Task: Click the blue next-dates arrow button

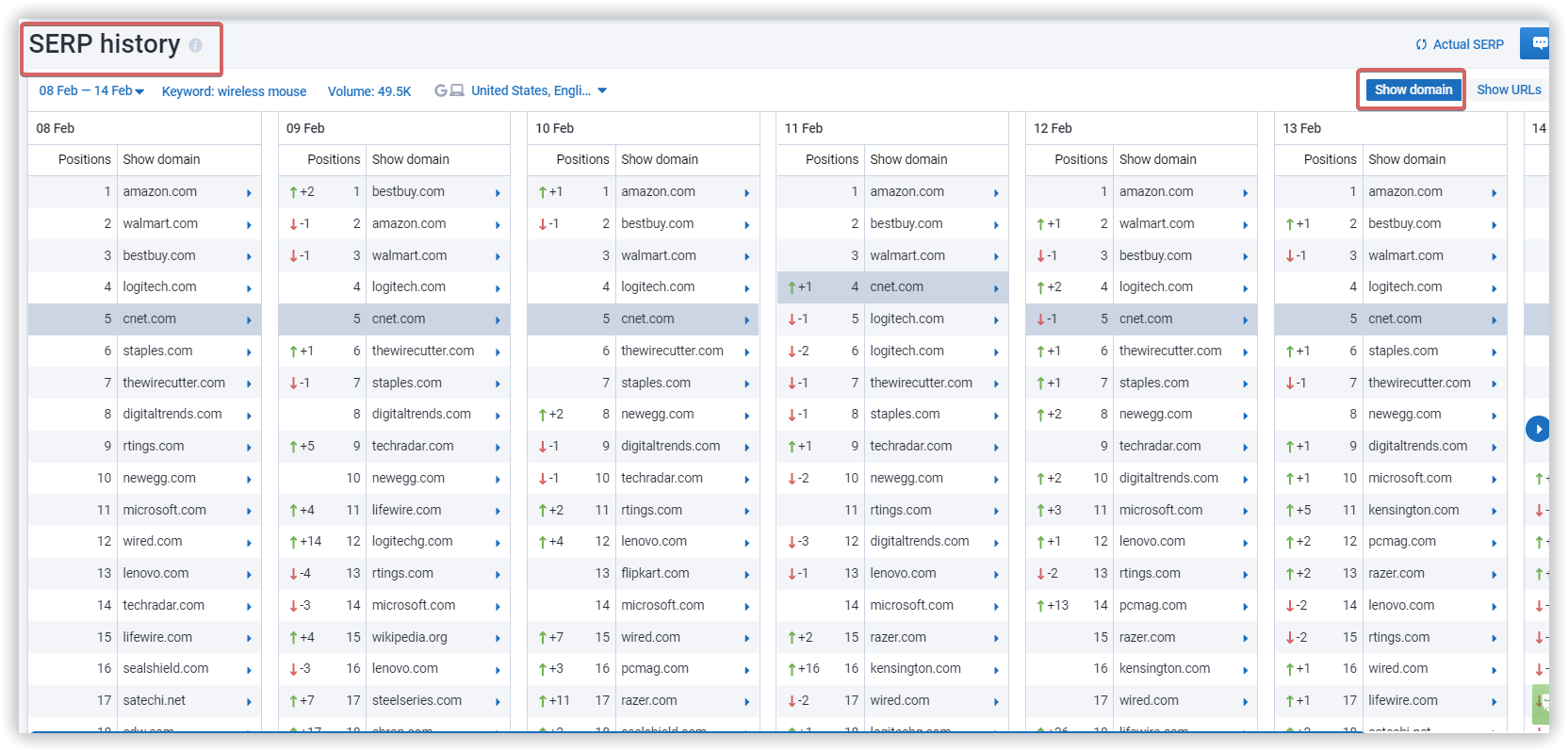Action: [x=1538, y=429]
